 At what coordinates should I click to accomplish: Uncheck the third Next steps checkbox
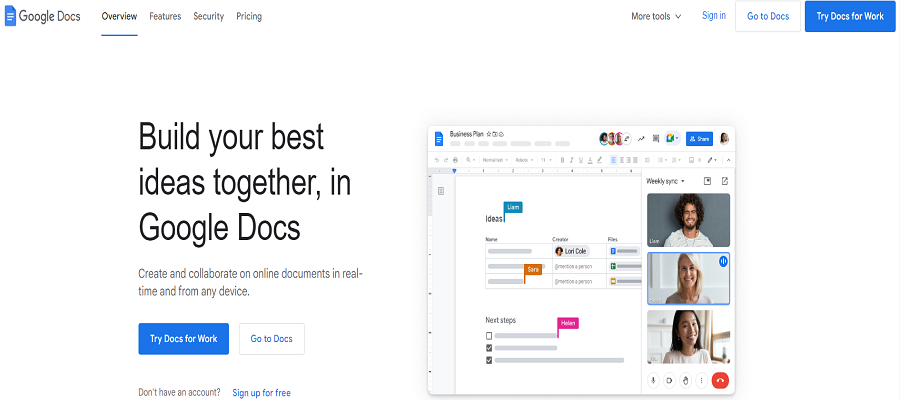pos(489,360)
